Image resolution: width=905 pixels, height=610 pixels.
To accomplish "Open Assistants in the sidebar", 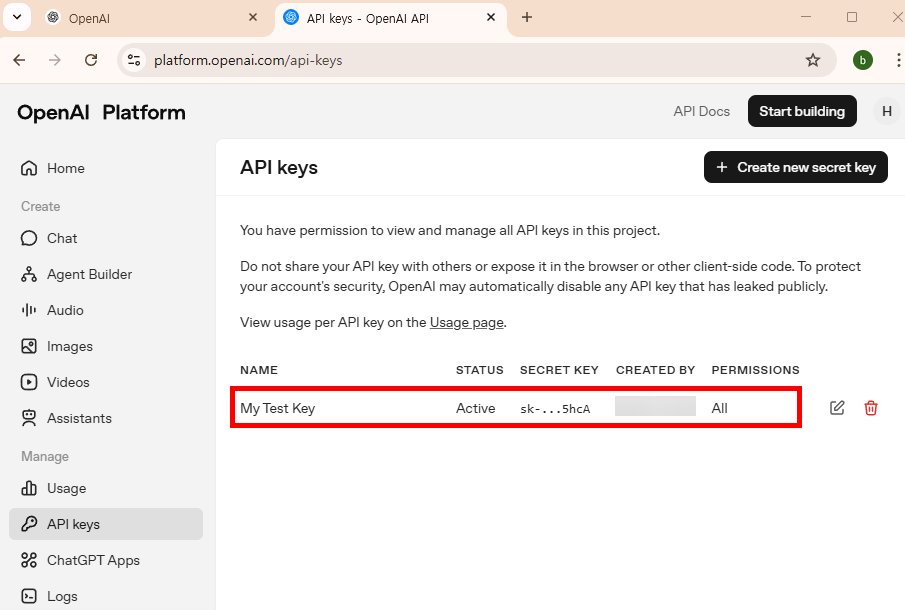I will click(106, 418).
